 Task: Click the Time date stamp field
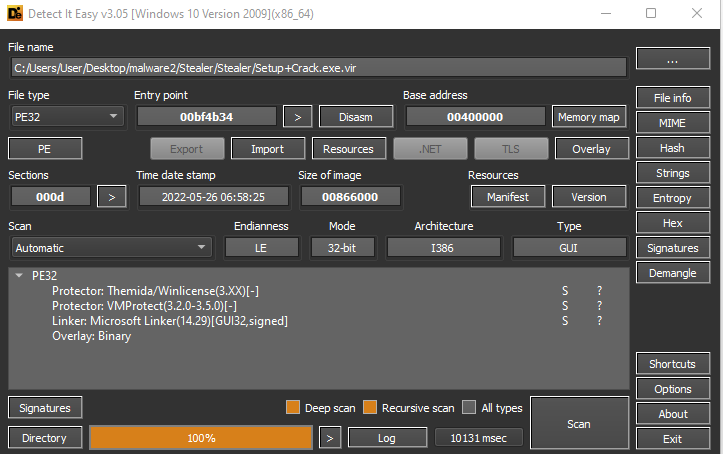pyautogui.click(x=213, y=197)
